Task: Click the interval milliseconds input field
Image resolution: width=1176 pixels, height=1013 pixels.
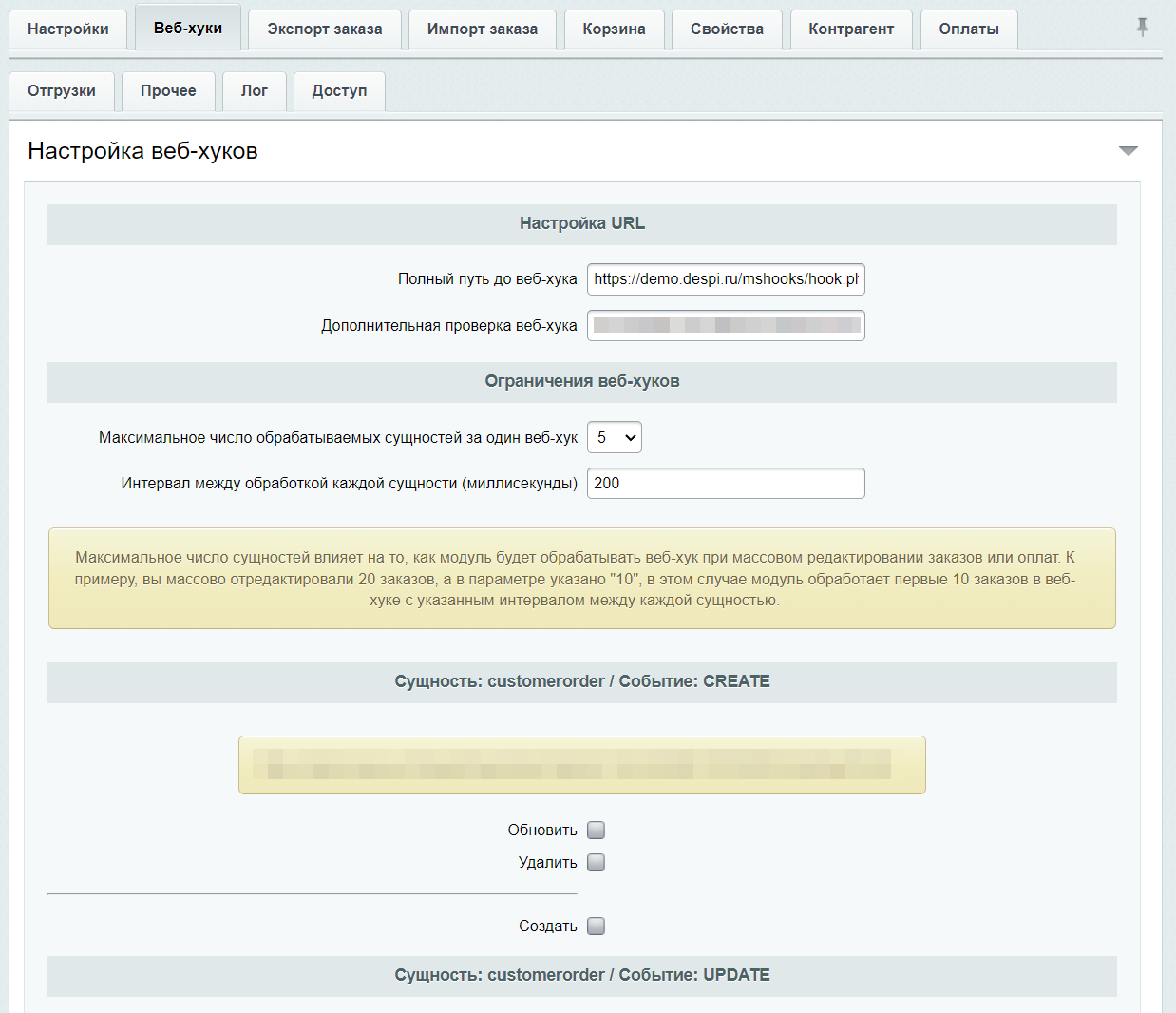Action: point(726,483)
